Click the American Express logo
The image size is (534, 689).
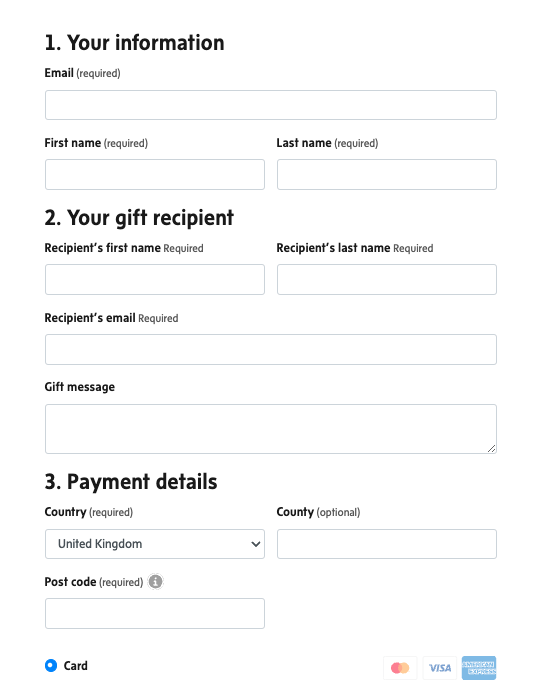click(479, 668)
